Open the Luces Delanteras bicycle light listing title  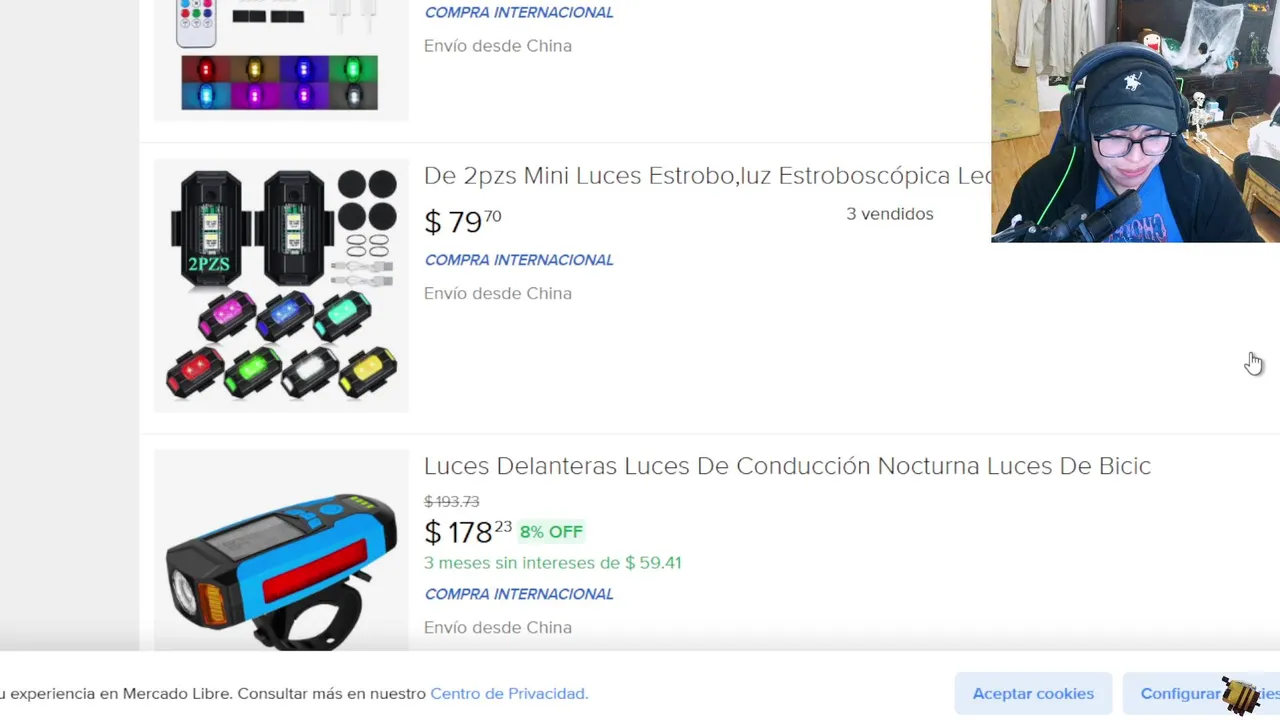click(x=787, y=466)
